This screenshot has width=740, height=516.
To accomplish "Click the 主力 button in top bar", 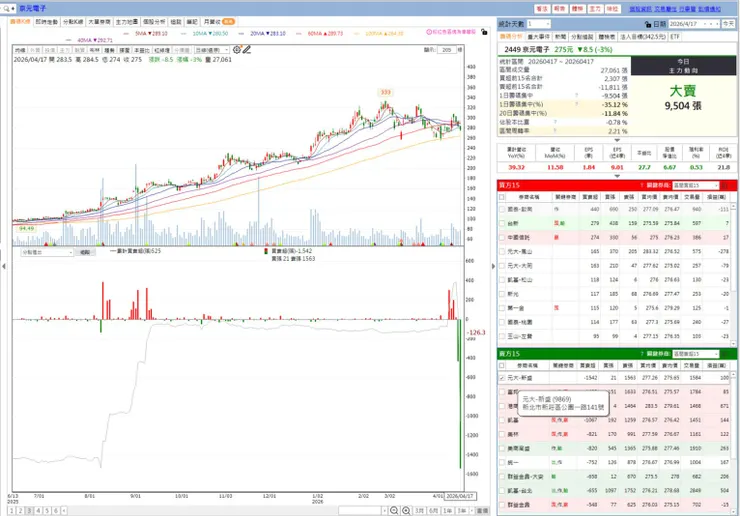I will click(595, 9).
